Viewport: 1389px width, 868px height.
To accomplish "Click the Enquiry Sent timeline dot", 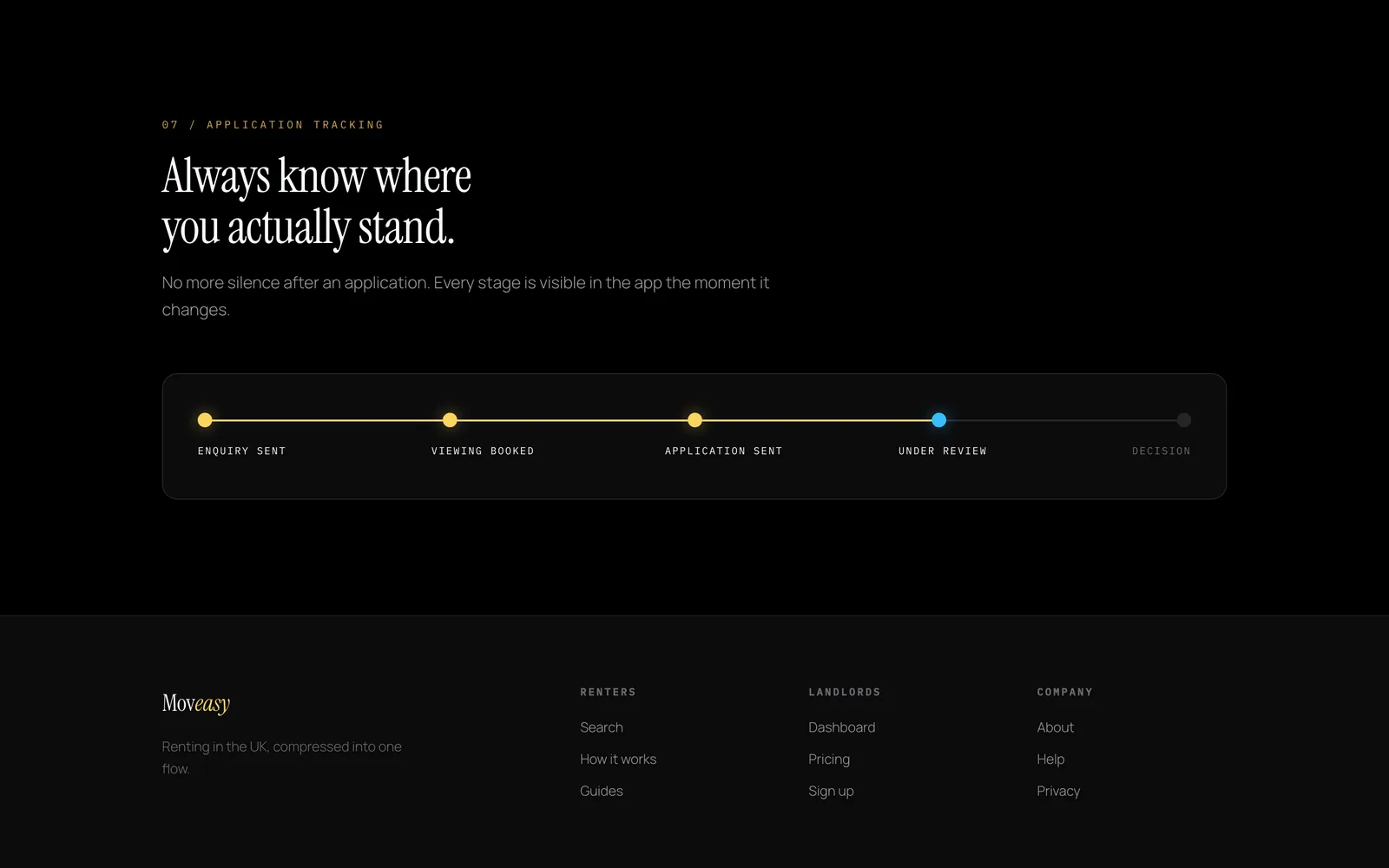I will tap(205, 420).
